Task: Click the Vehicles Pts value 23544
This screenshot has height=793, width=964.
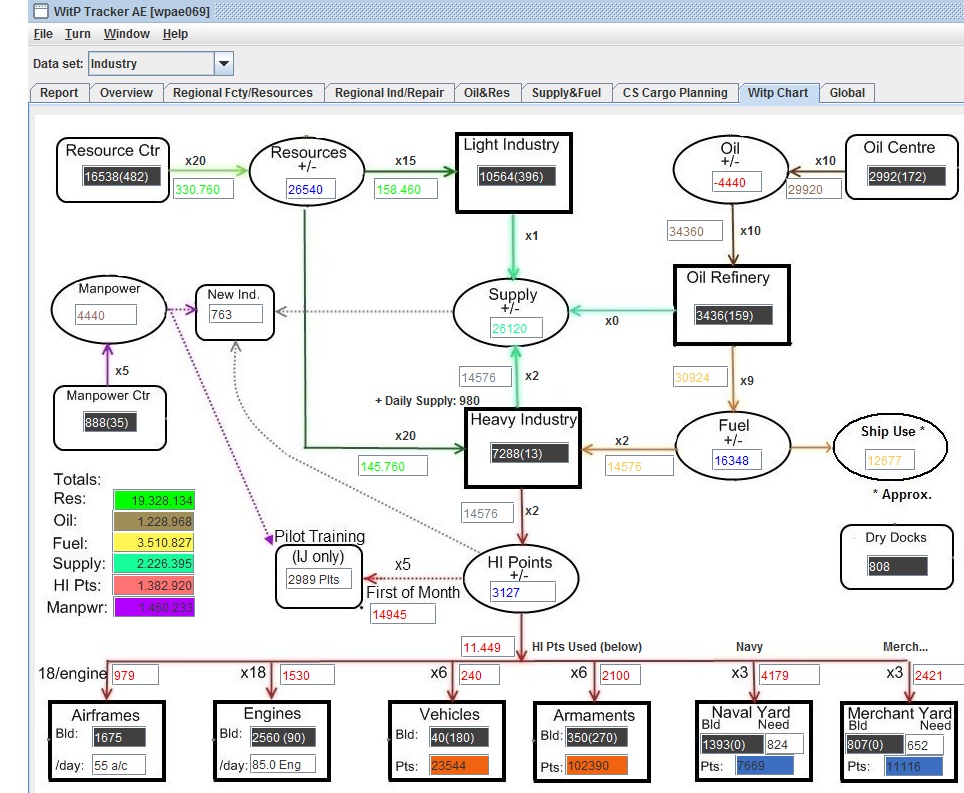Action: [x=459, y=765]
